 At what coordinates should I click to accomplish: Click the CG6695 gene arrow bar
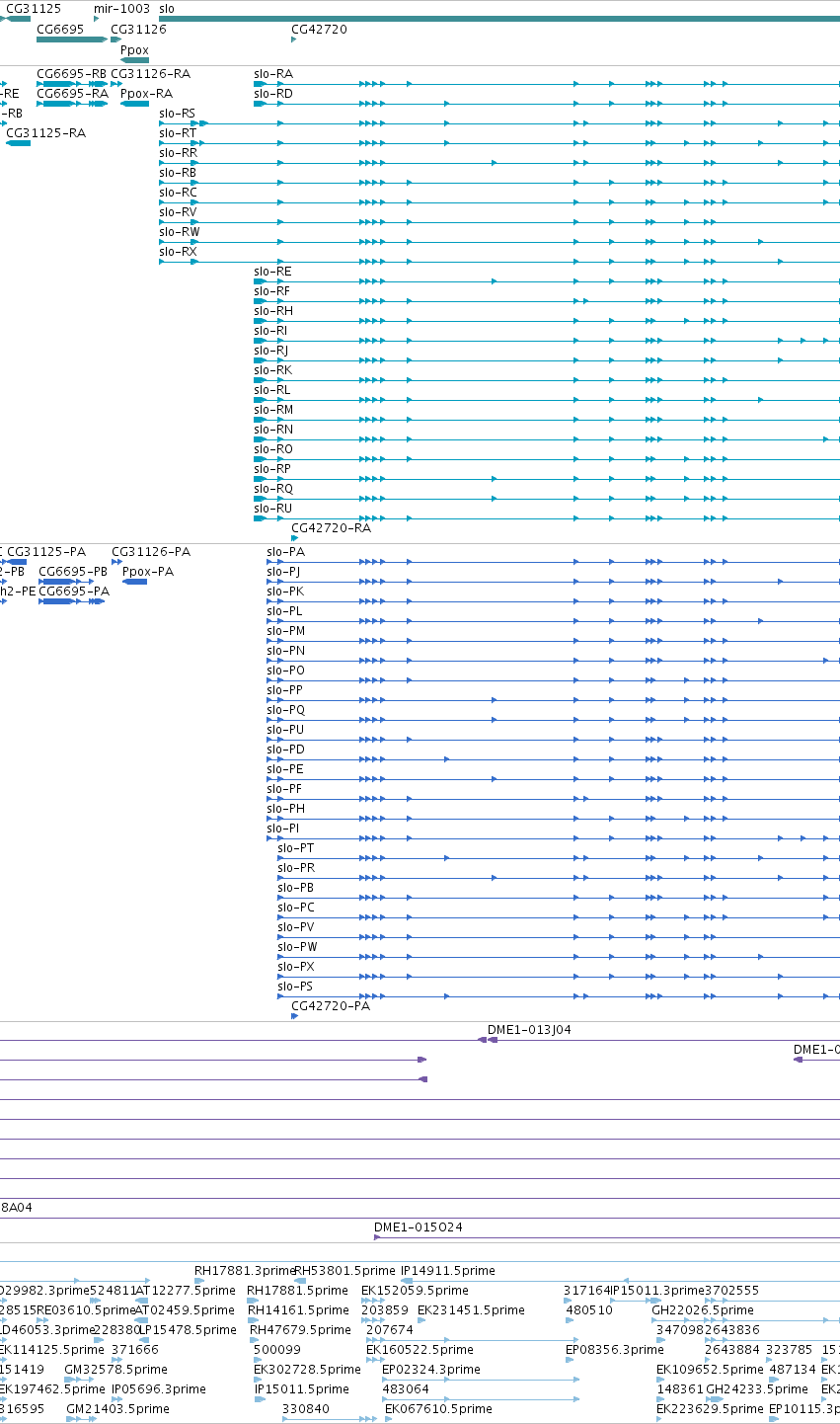coord(71,40)
